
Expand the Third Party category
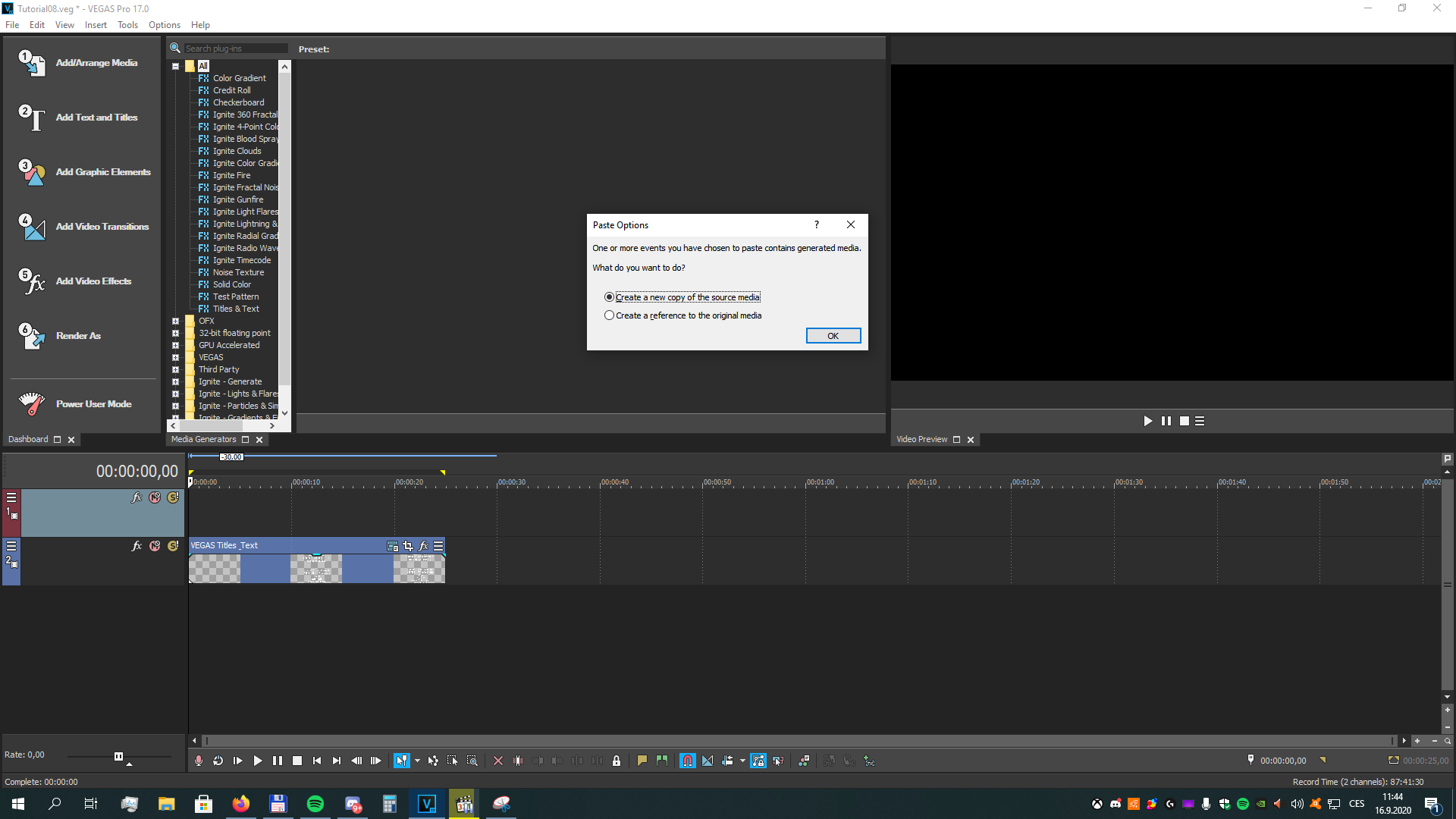tap(176, 369)
